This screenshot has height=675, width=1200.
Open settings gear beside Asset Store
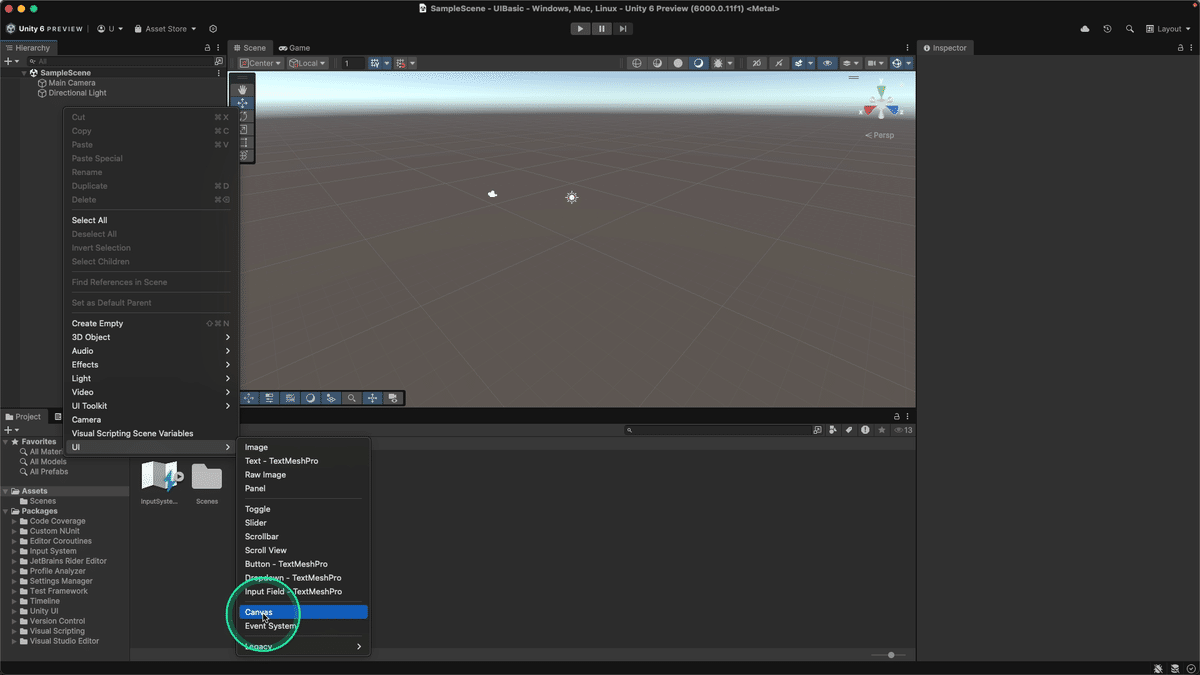(x=213, y=29)
